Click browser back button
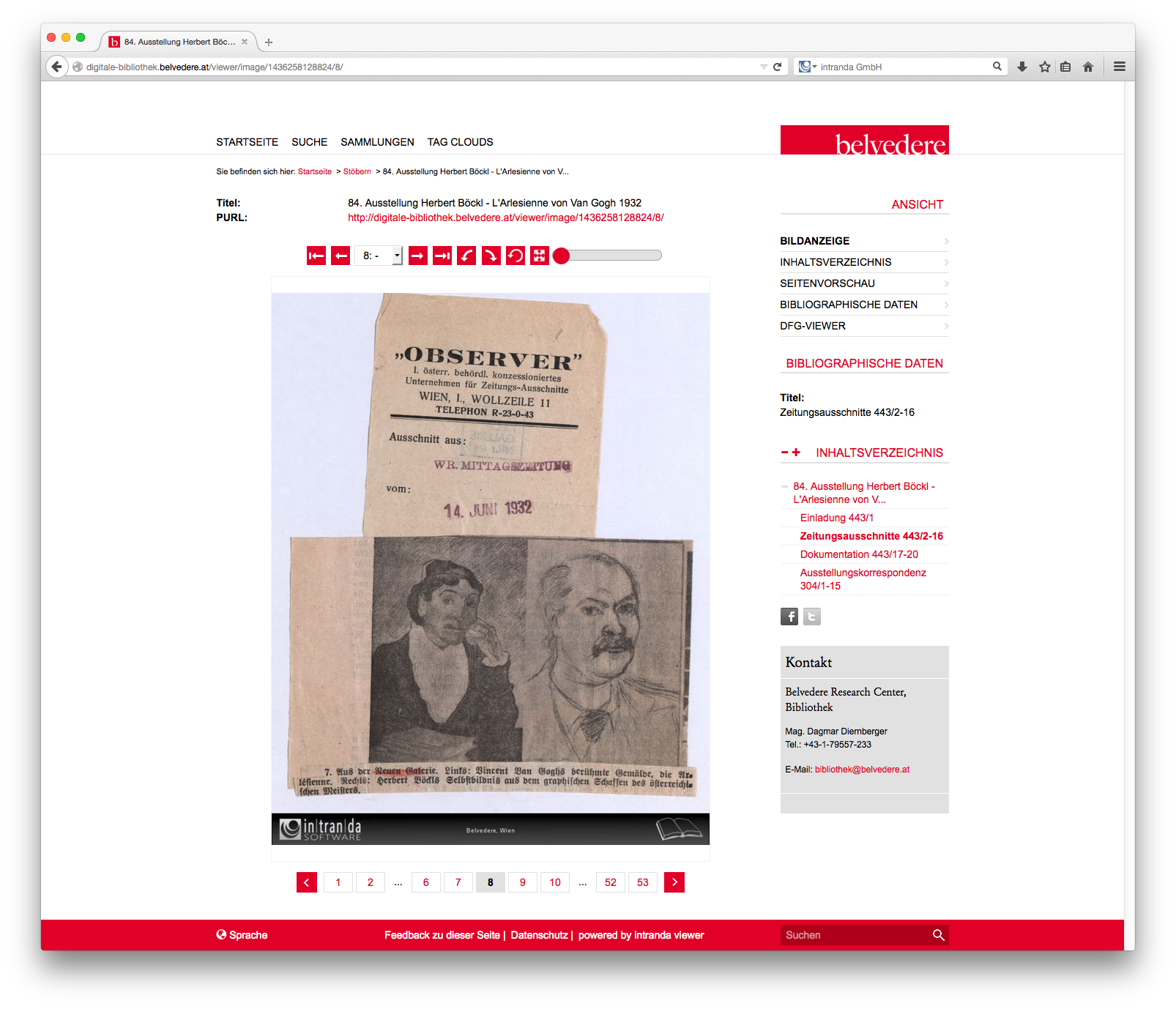1176x1009 pixels. click(x=57, y=67)
